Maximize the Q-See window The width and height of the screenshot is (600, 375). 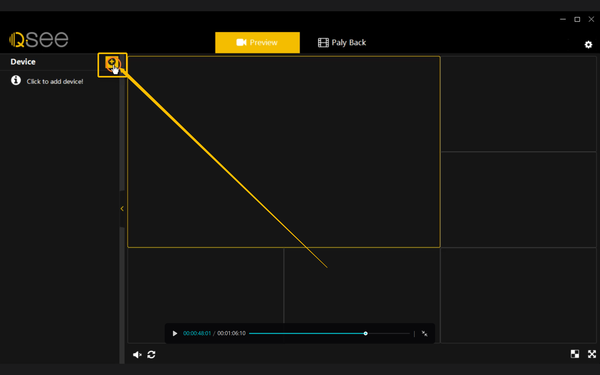click(577, 19)
